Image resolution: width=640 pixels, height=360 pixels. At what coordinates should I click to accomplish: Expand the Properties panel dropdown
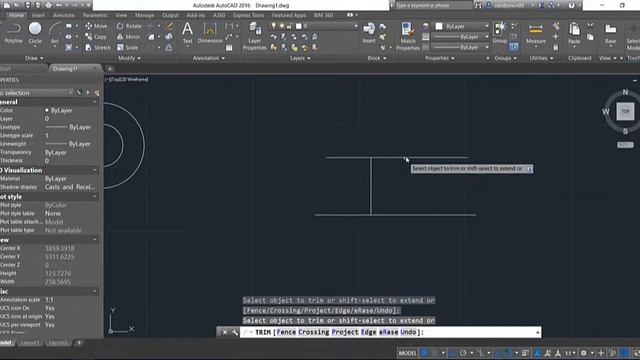pyautogui.click(x=440, y=58)
